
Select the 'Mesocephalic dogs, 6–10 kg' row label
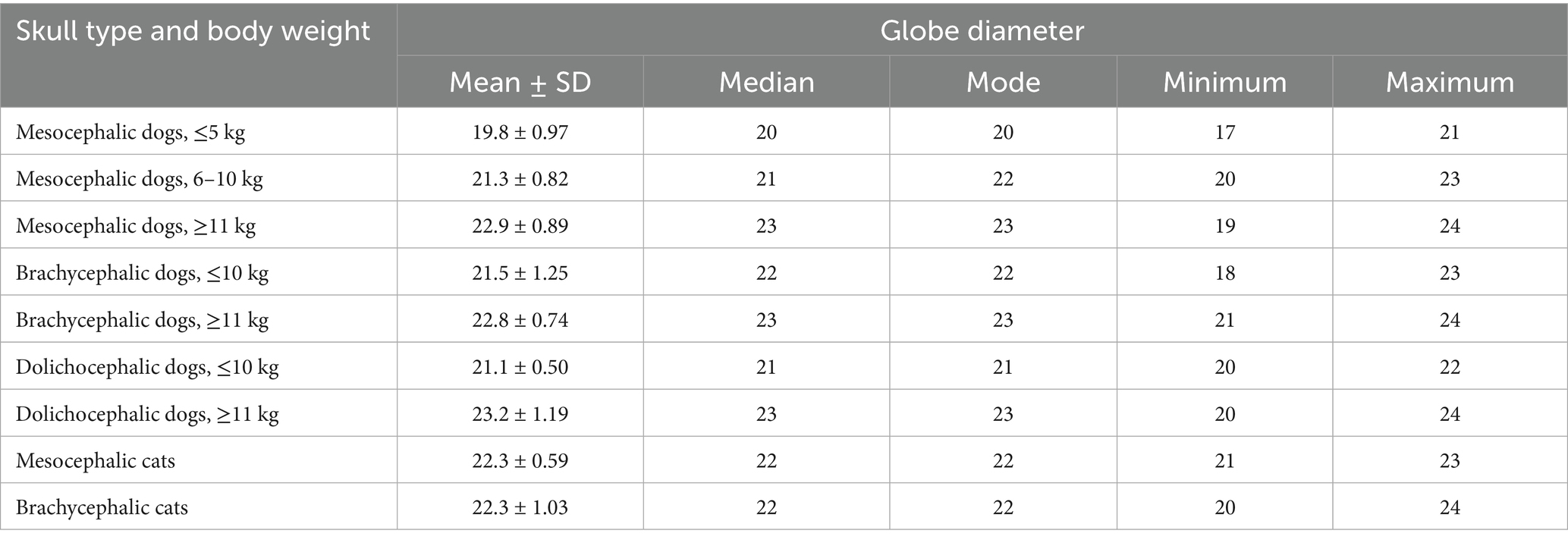coord(140,180)
